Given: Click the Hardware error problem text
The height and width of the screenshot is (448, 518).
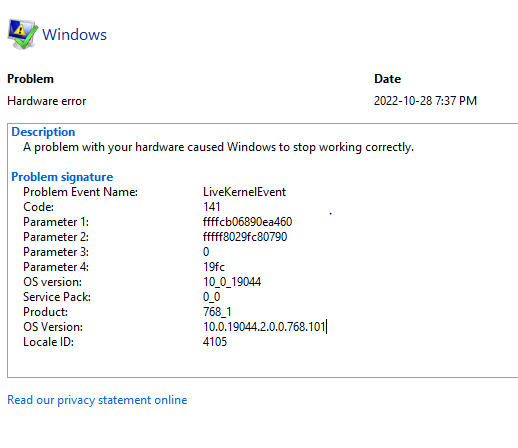Looking at the screenshot, I should pos(47,101).
